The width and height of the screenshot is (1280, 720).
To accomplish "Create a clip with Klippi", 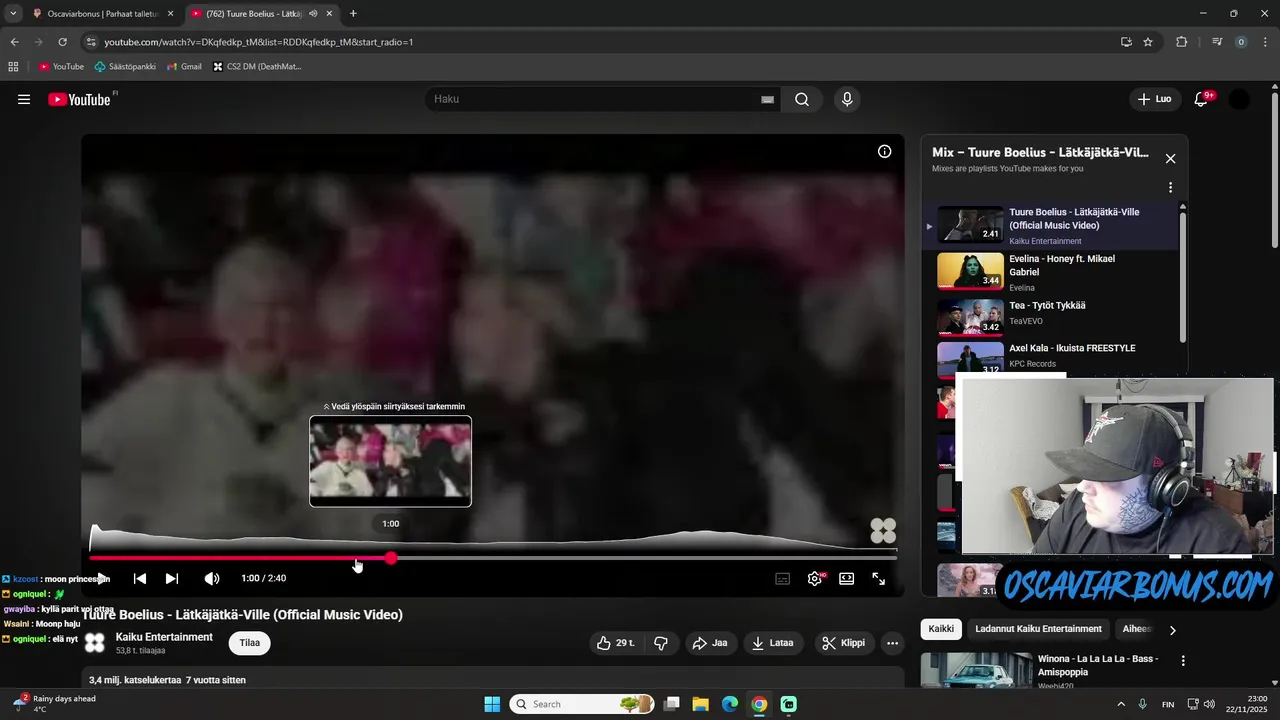I will (x=844, y=643).
